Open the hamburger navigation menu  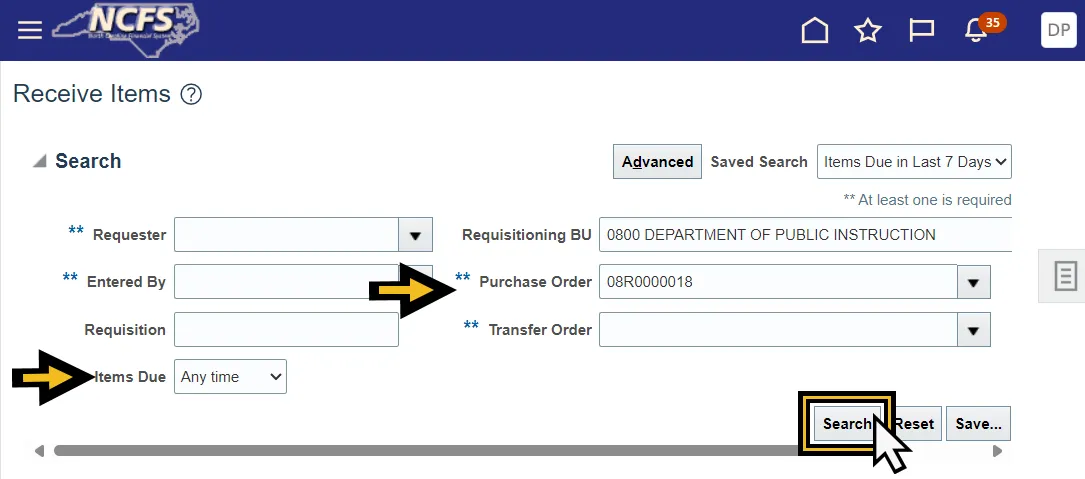[x=30, y=30]
